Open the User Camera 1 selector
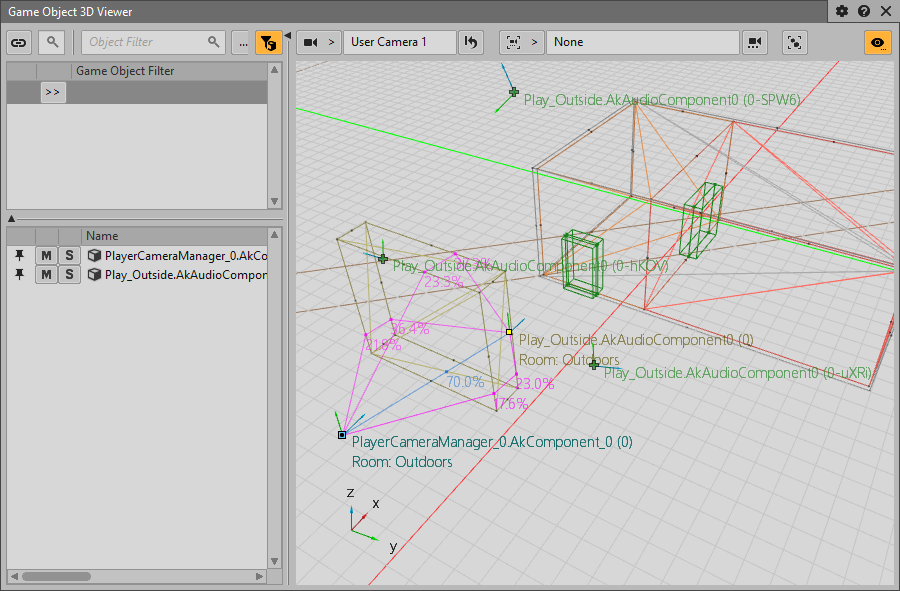 pyautogui.click(x=399, y=42)
